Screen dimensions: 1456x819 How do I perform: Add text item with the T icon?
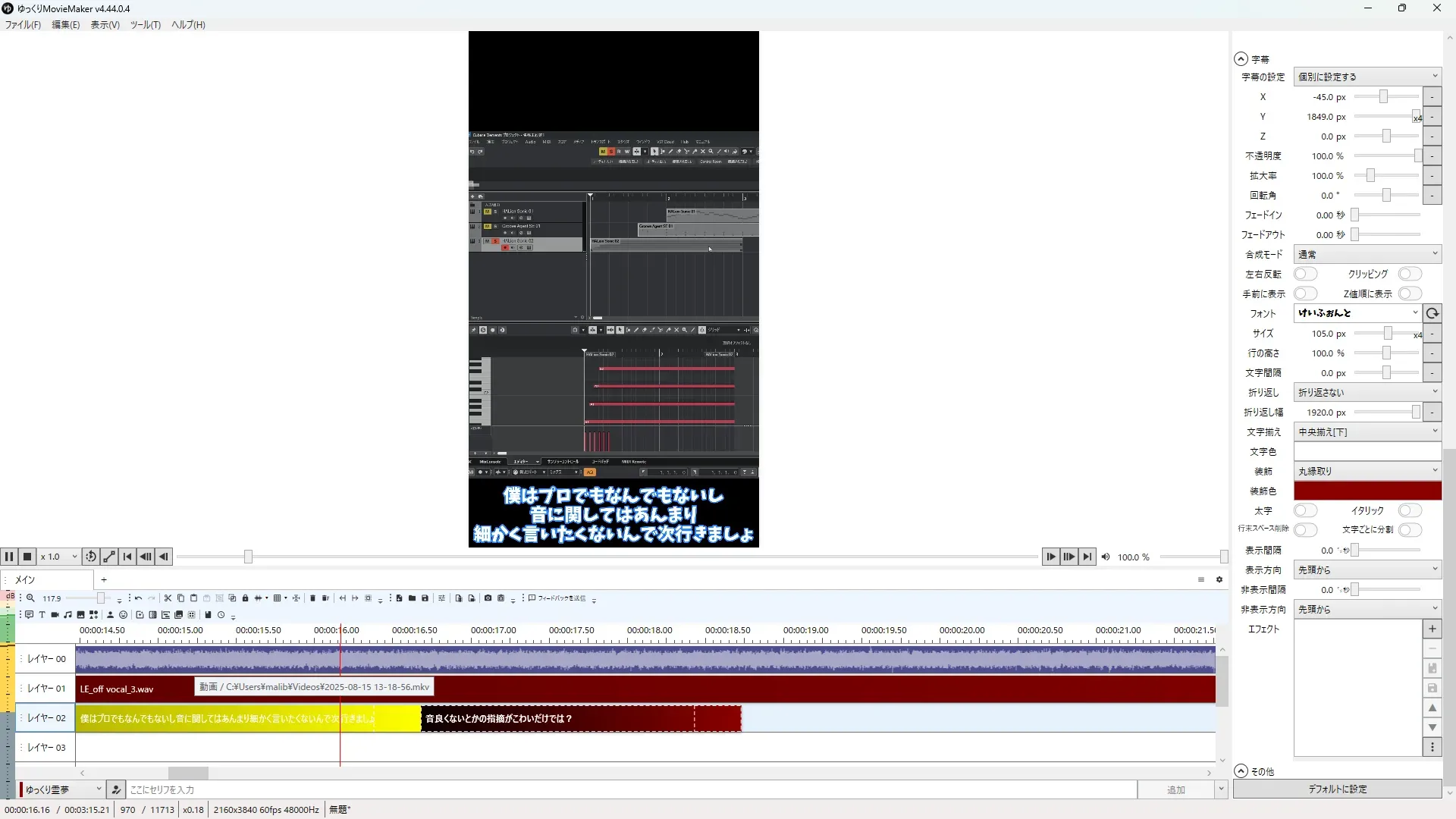point(42,615)
